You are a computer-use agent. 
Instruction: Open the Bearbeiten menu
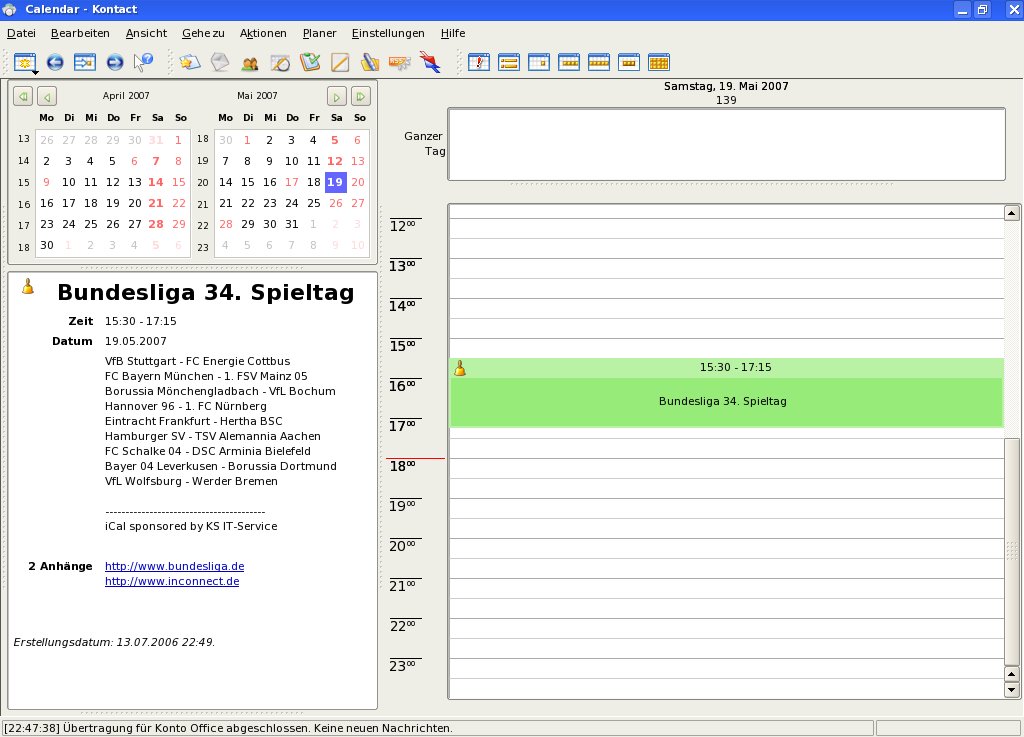(80, 33)
